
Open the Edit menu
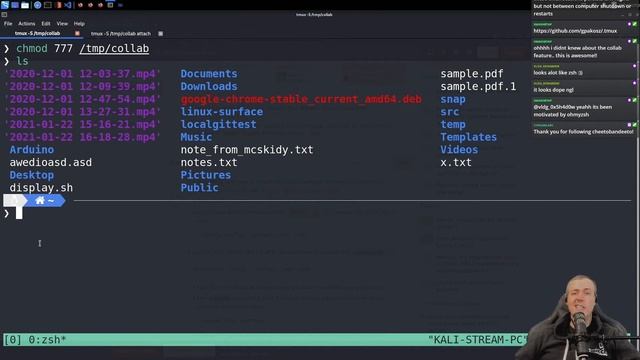pos(46,24)
